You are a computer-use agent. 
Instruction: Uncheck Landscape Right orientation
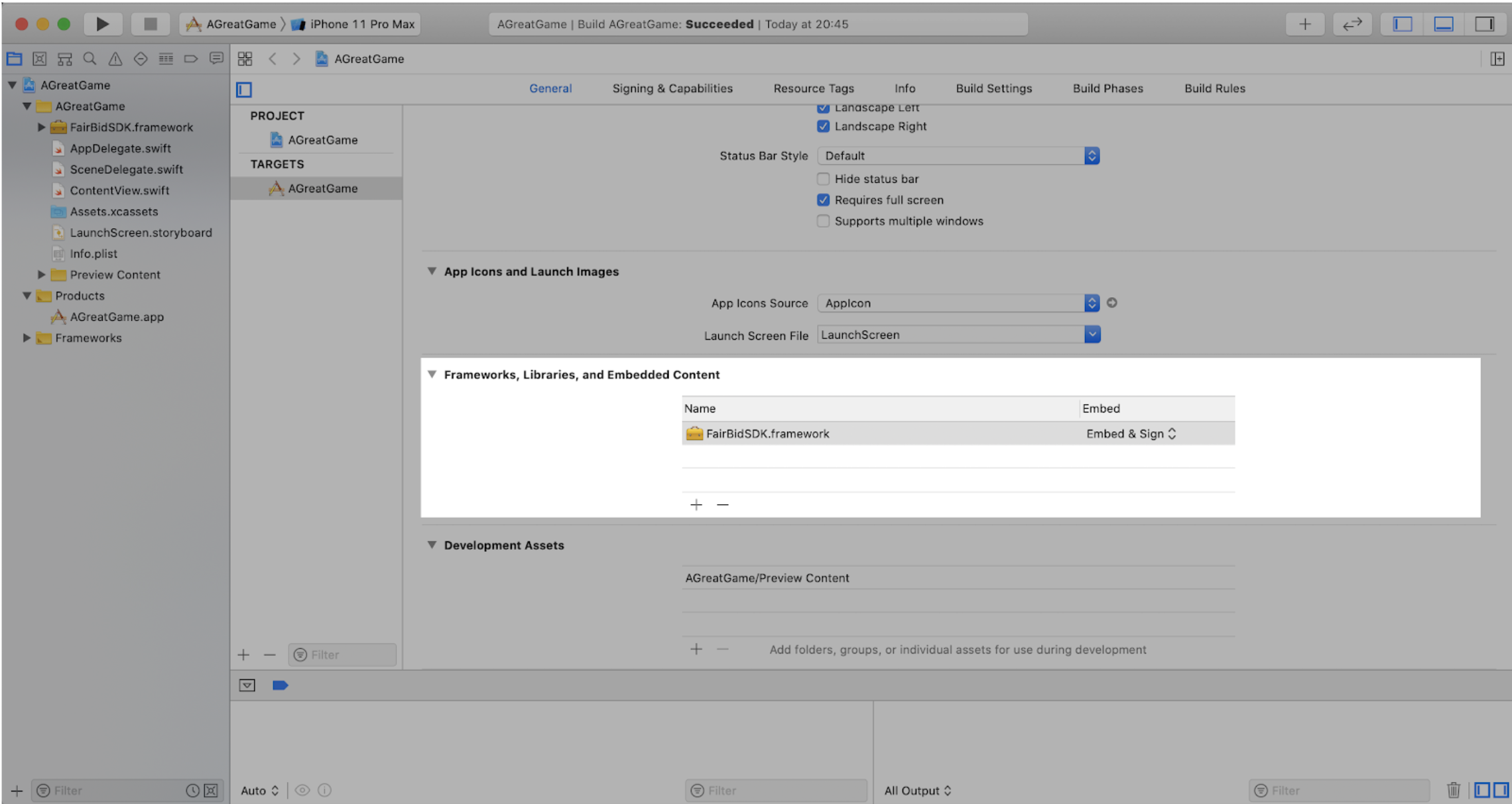823,126
